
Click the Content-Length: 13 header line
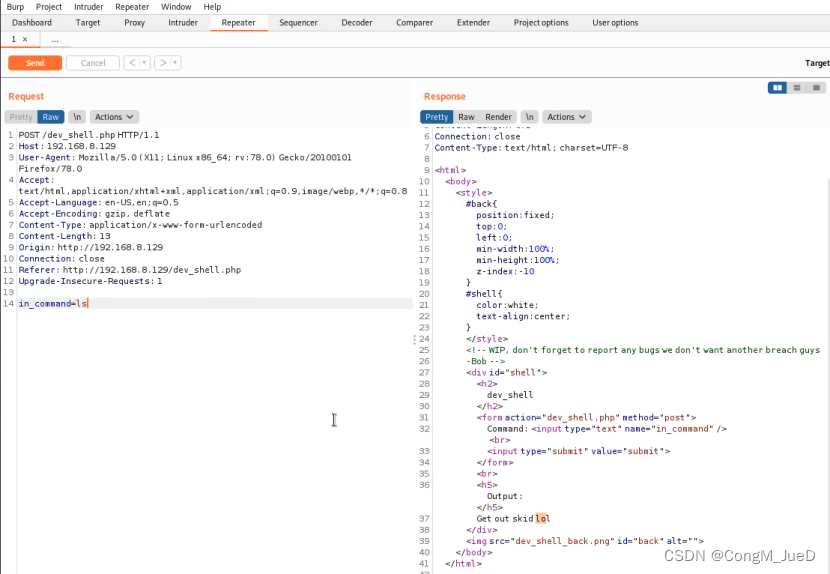point(65,236)
